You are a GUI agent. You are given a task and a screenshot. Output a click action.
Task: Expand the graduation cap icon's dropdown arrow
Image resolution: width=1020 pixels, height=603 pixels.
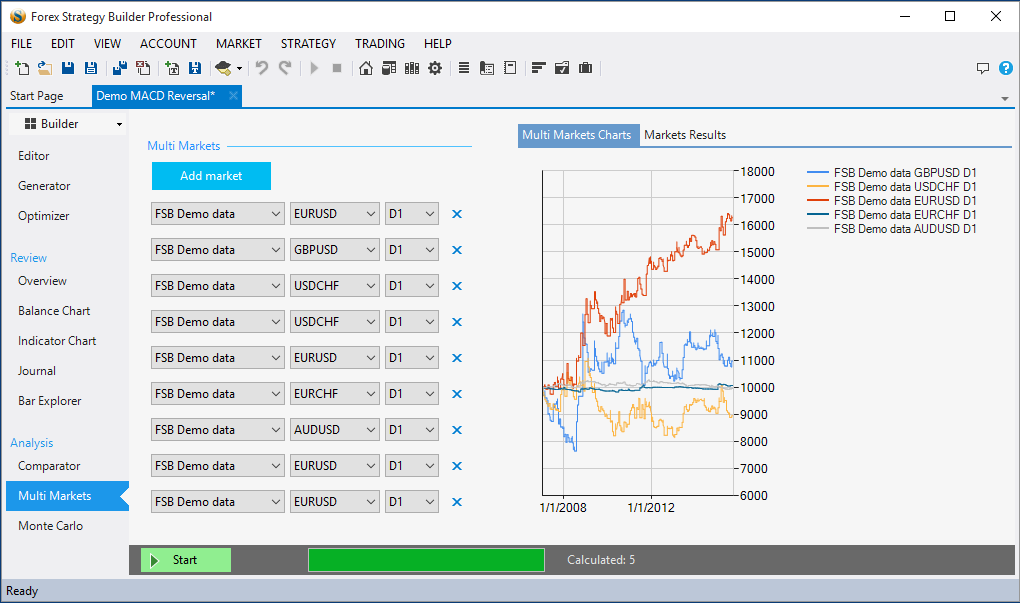[239, 68]
